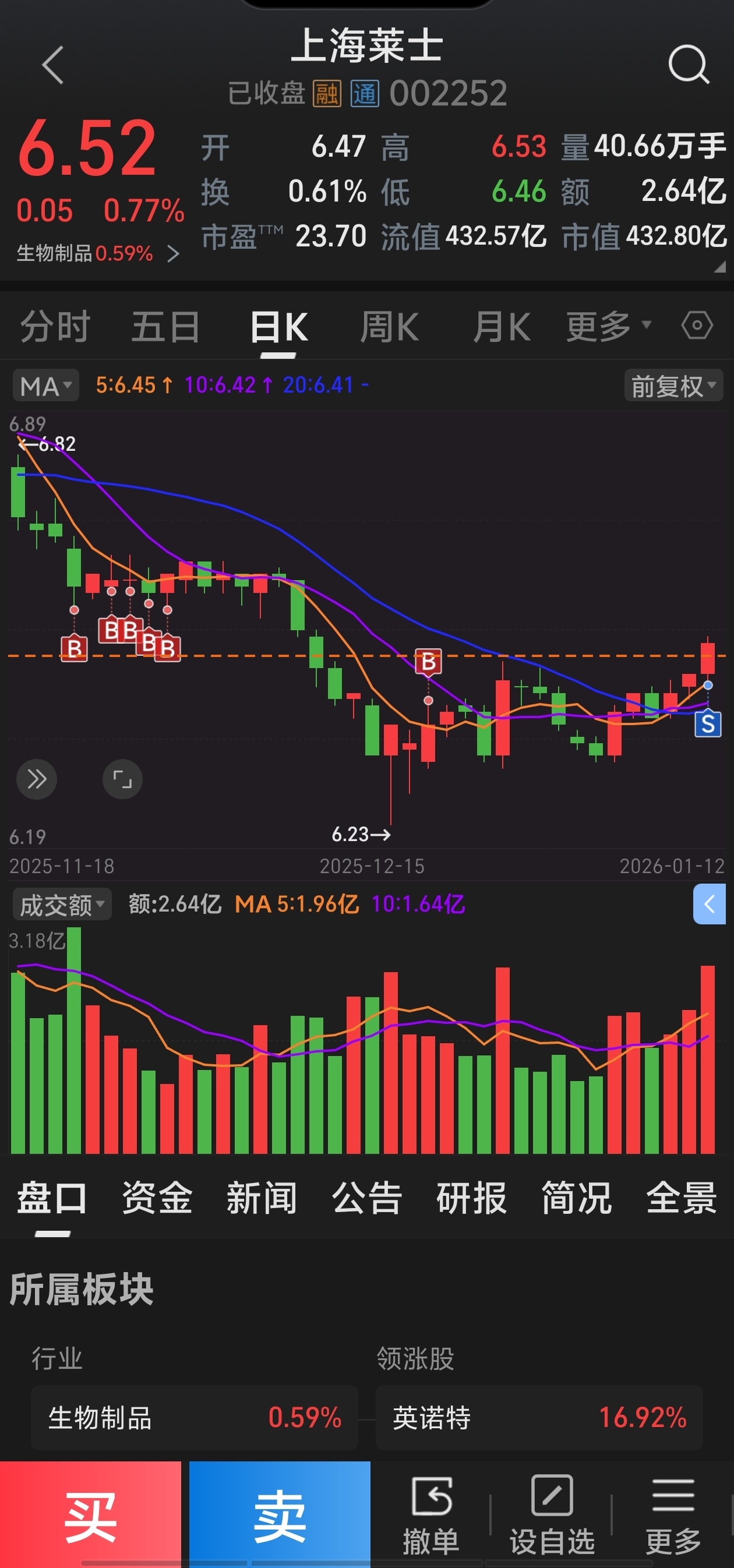This screenshot has width=734, height=1568.
Task: Tap the double-arrow expand chart icon
Action: [37, 779]
